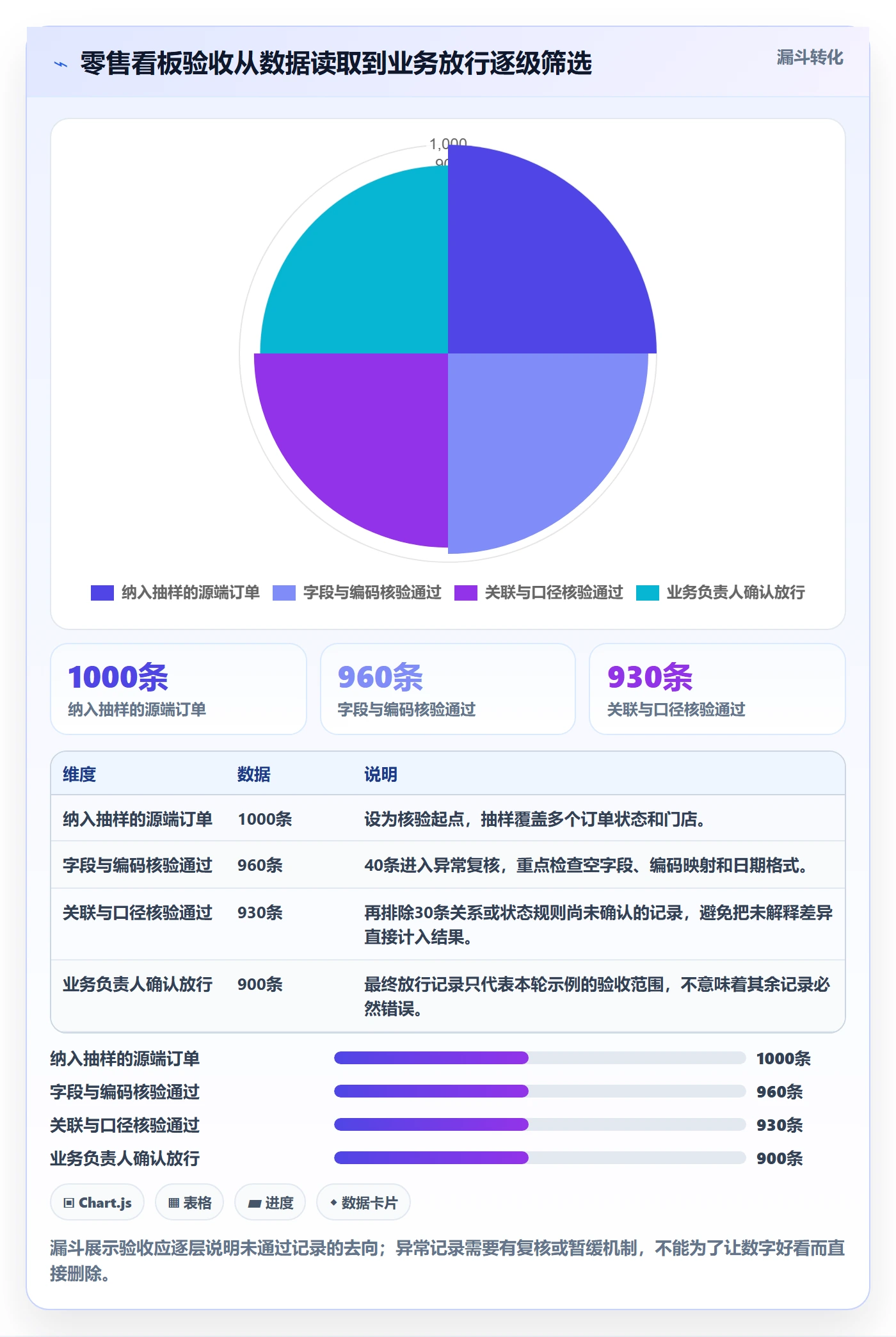
Task: Click table cell 关联与口径核验通过
Action: pyautogui.click(x=138, y=912)
